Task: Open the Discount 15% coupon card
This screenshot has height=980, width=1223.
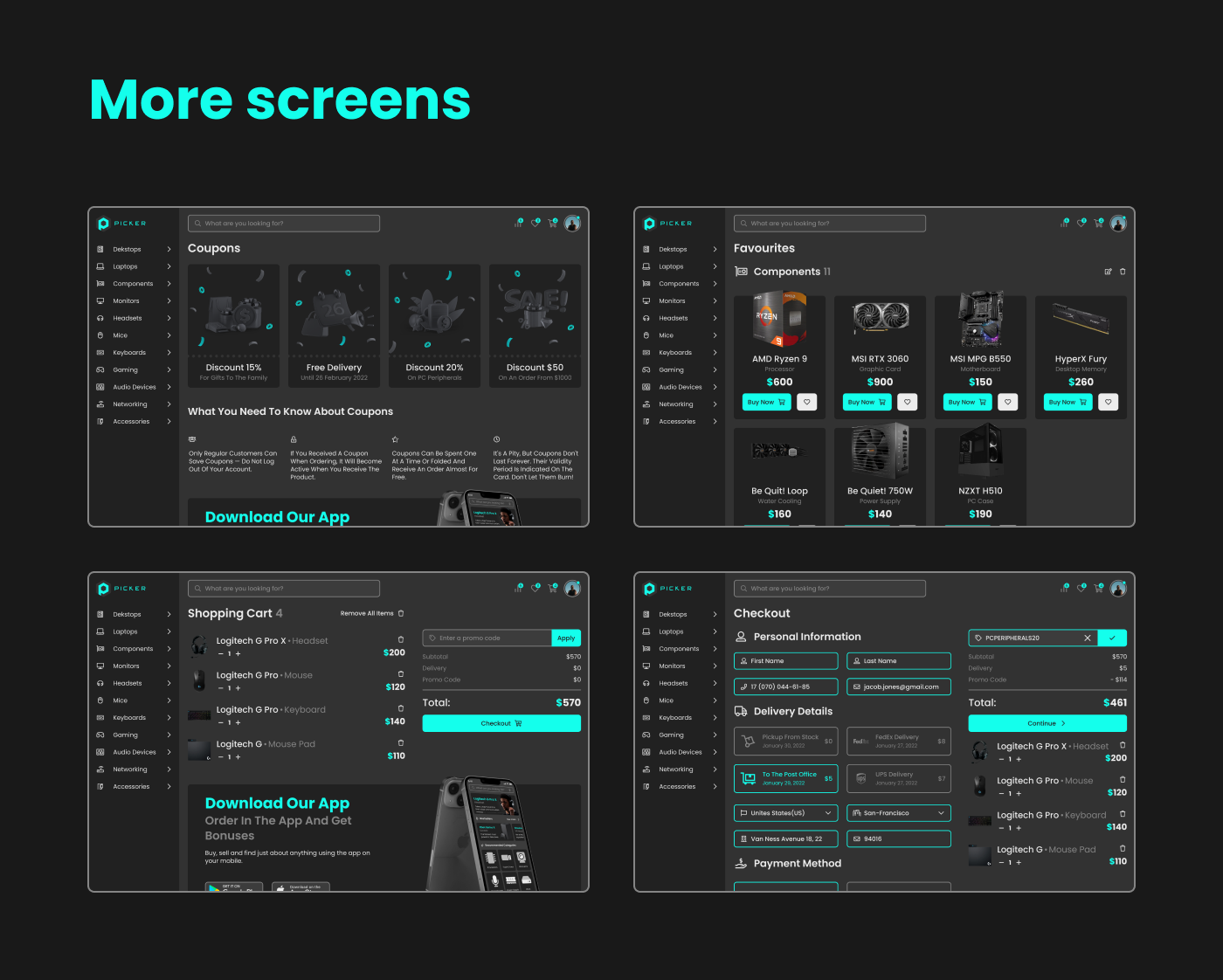Action: (x=233, y=326)
